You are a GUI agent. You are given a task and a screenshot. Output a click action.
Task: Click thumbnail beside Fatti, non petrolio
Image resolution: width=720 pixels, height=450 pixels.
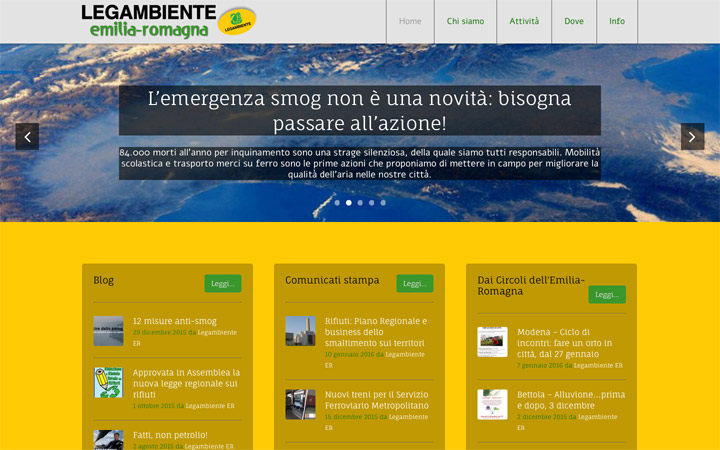(108, 440)
